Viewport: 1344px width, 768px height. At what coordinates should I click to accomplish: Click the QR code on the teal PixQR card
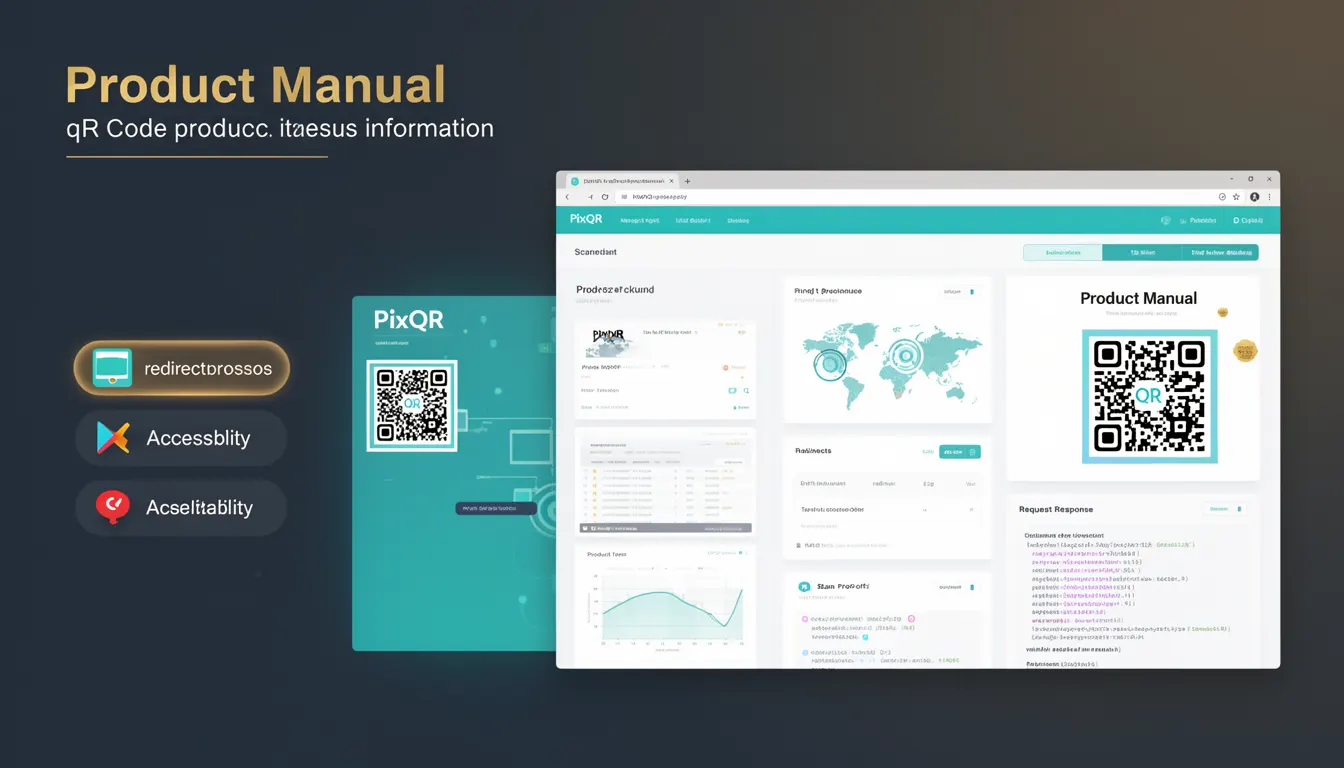click(x=411, y=405)
